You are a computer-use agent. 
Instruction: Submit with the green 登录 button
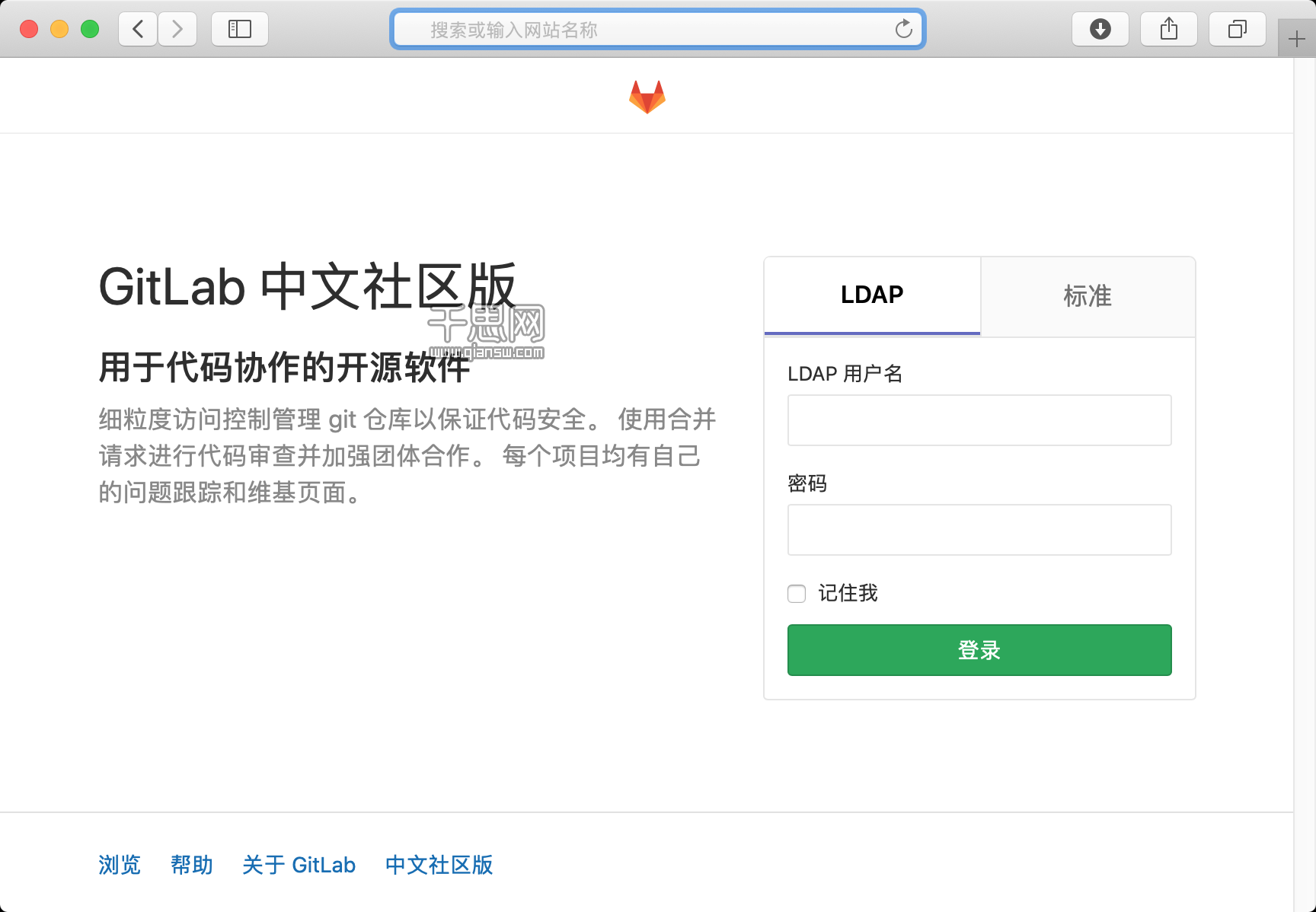[979, 650]
